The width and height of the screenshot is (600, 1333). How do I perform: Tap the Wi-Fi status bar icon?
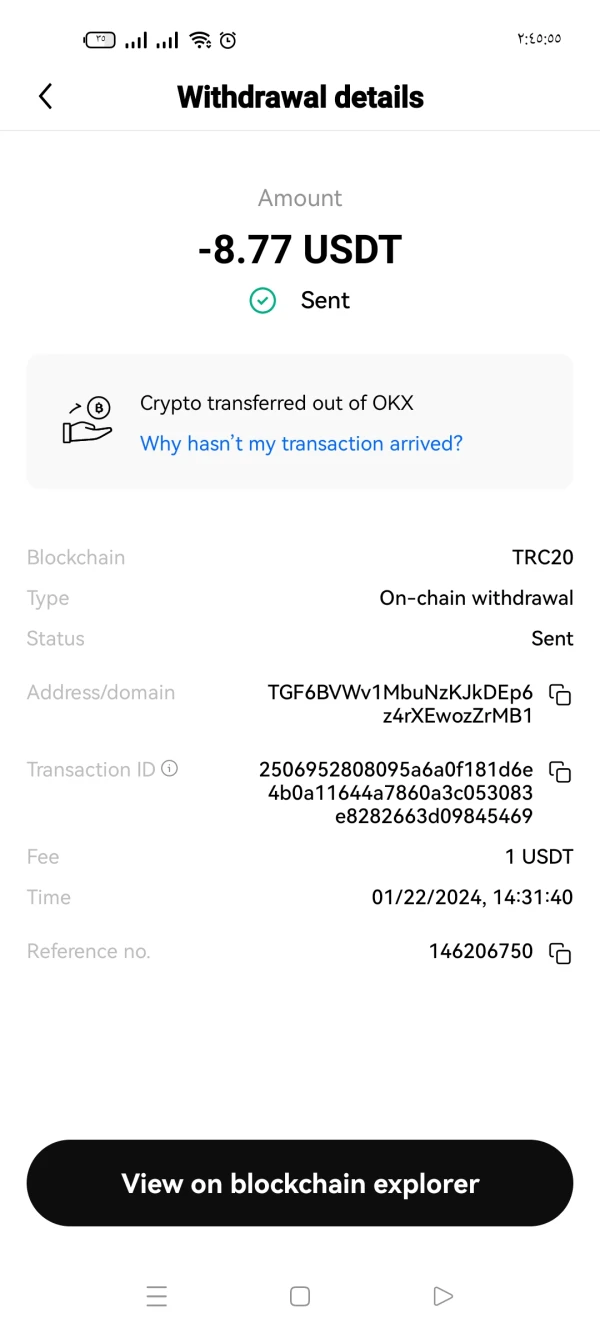click(200, 40)
